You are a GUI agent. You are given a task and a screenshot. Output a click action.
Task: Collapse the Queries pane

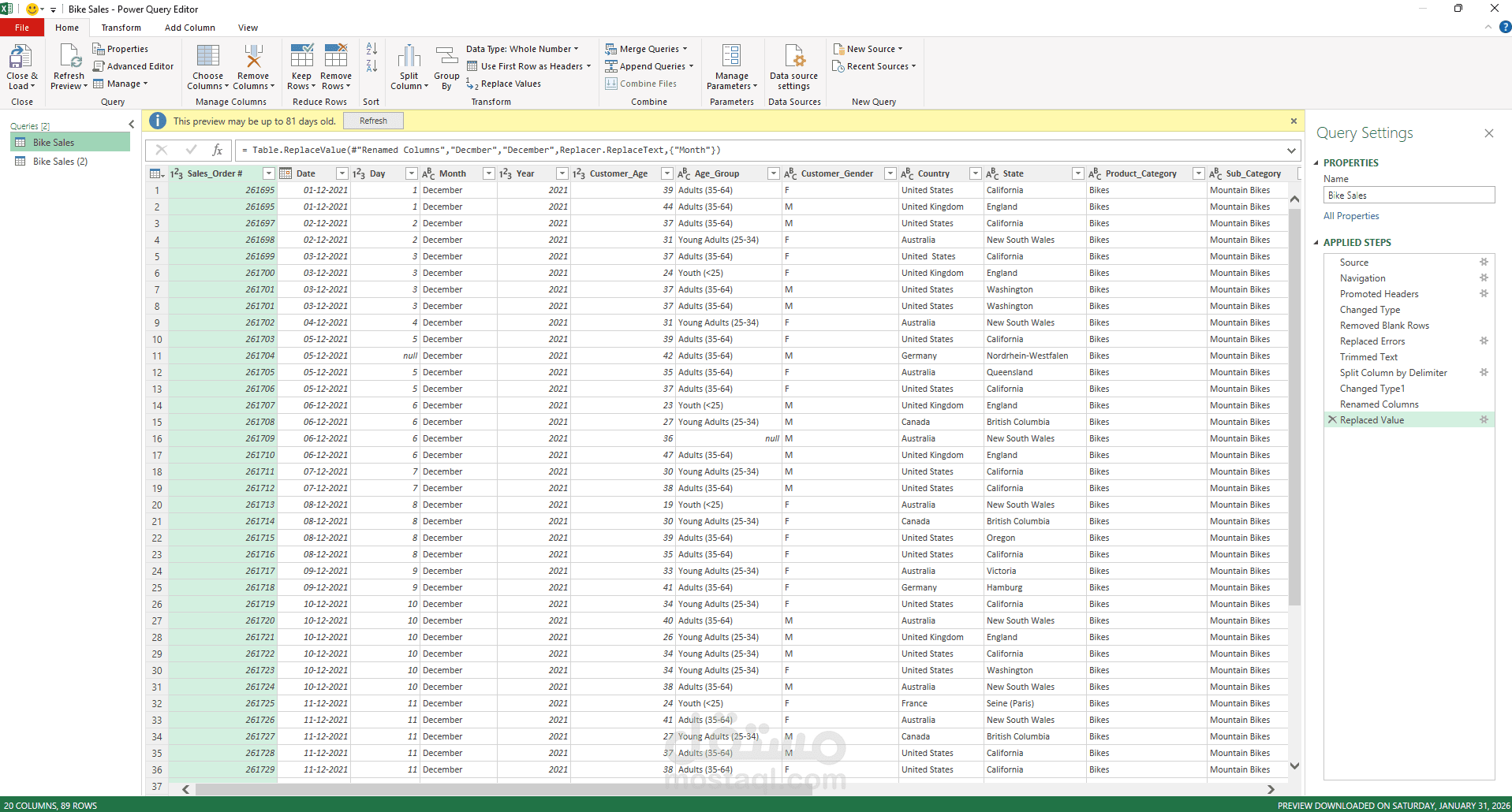coord(132,125)
